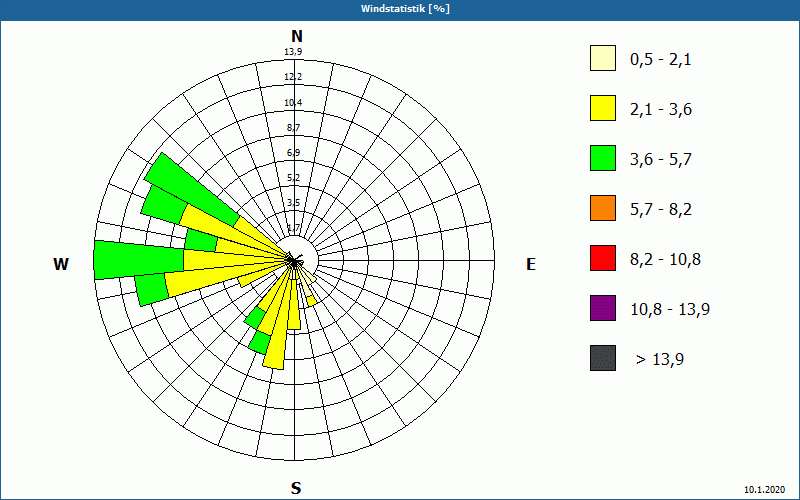The height and width of the screenshot is (500, 800).
Task: Click the "8,2 - 10,8" legend label
Action: pos(665,260)
